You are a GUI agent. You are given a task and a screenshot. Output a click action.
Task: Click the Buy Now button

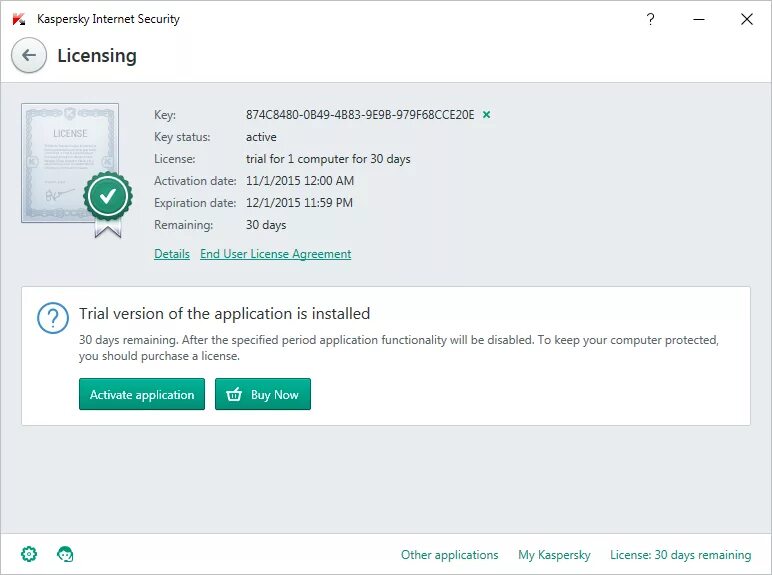pos(263,394)
